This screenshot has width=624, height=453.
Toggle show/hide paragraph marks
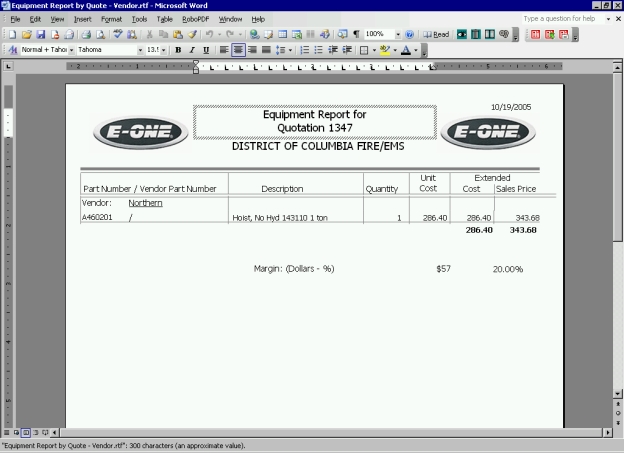(x=357, y=35)
